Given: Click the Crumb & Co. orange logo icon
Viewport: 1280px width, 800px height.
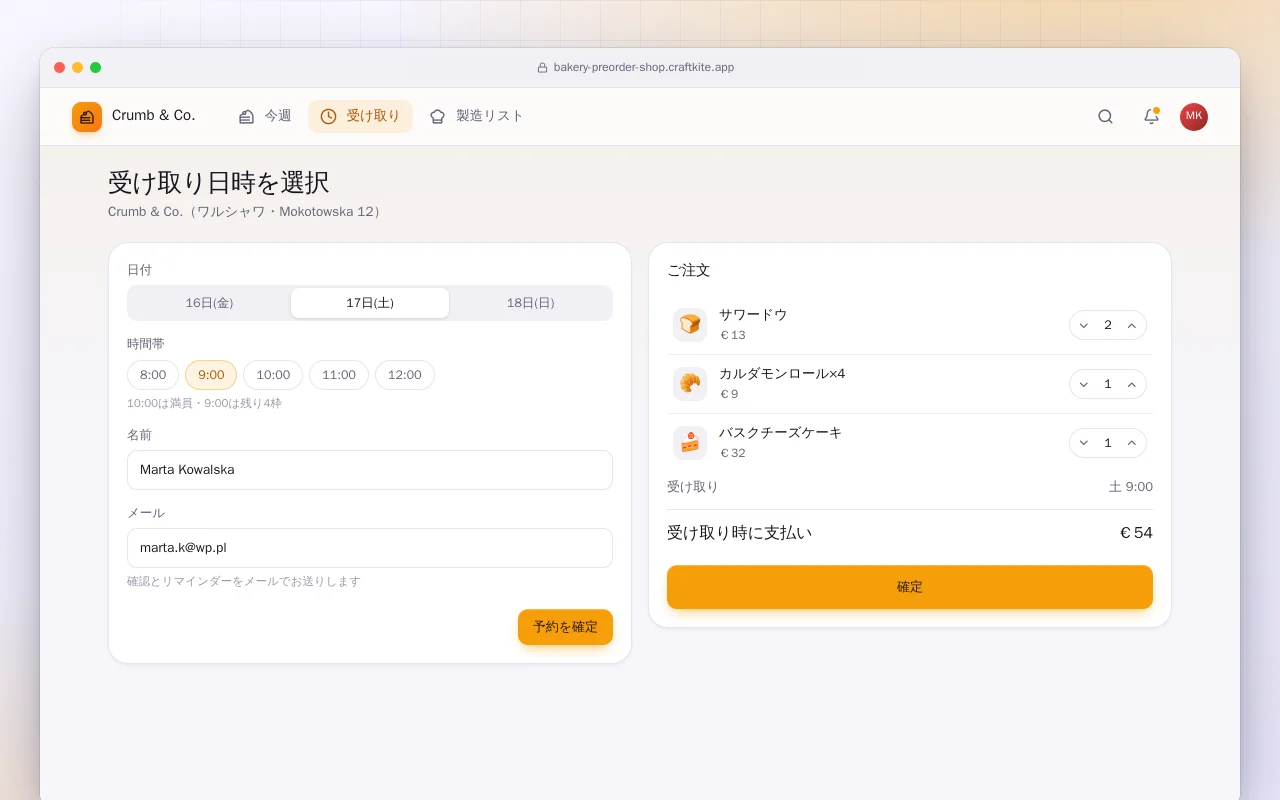Looking at the screenshot, I should [x=87, y=117].
